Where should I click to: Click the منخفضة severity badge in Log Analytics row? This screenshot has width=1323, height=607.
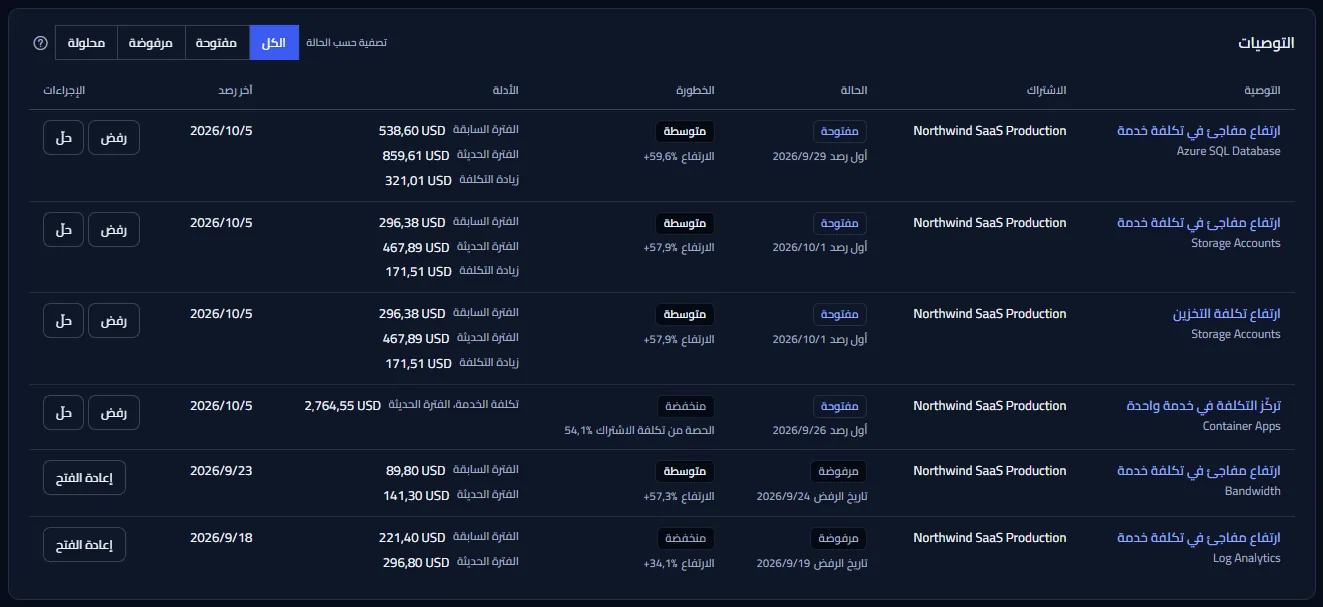pos(686,538)
